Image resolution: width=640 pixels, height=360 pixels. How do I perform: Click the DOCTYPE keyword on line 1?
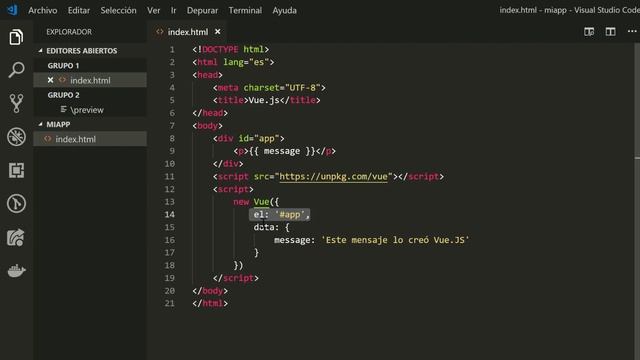pos(220,49)
